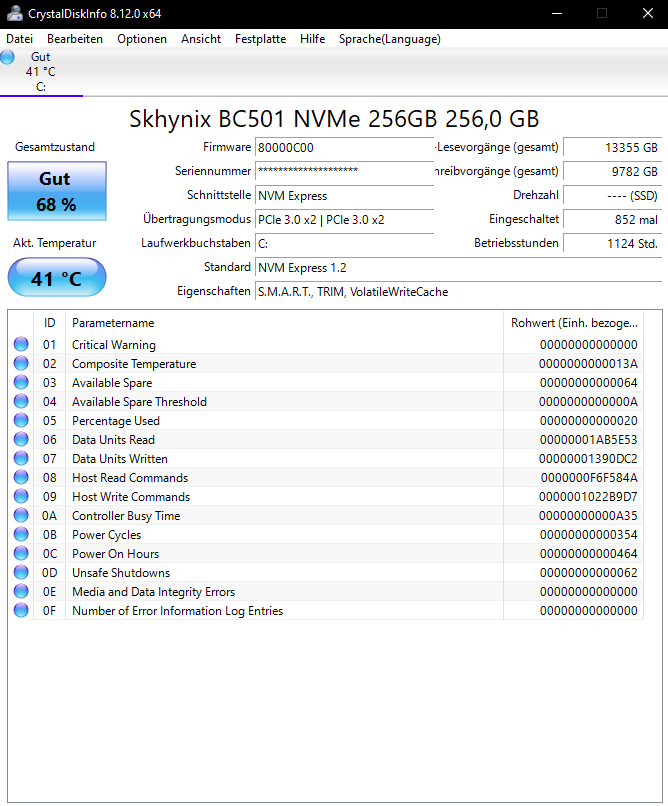This screenshot has width=668, height=806.
Task: Click the 41 °C temperature button
Action: [x=57, y=278]
